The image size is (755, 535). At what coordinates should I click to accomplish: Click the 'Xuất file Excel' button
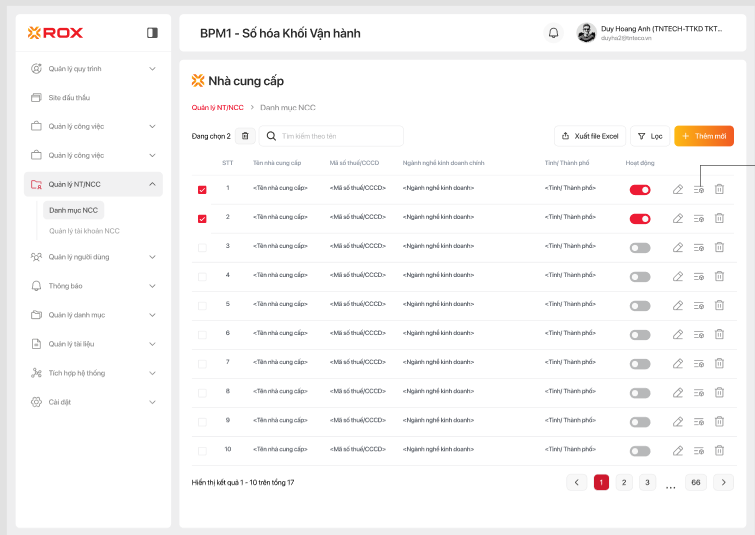pyautogui.click(x=588, y=136)
